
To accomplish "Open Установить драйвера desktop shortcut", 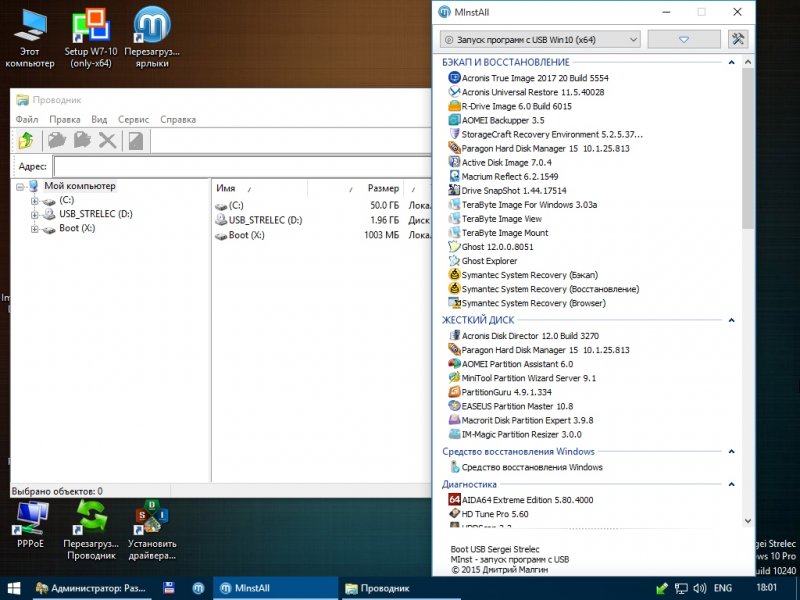I will pyautogui.click(x=152, y=530).
